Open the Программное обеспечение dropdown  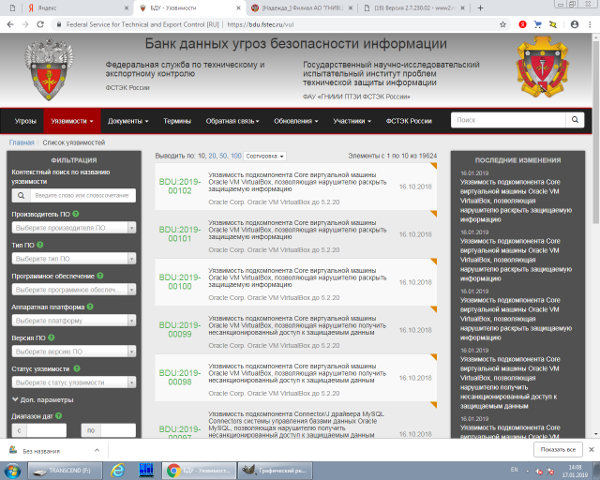[x=74, y=289]
